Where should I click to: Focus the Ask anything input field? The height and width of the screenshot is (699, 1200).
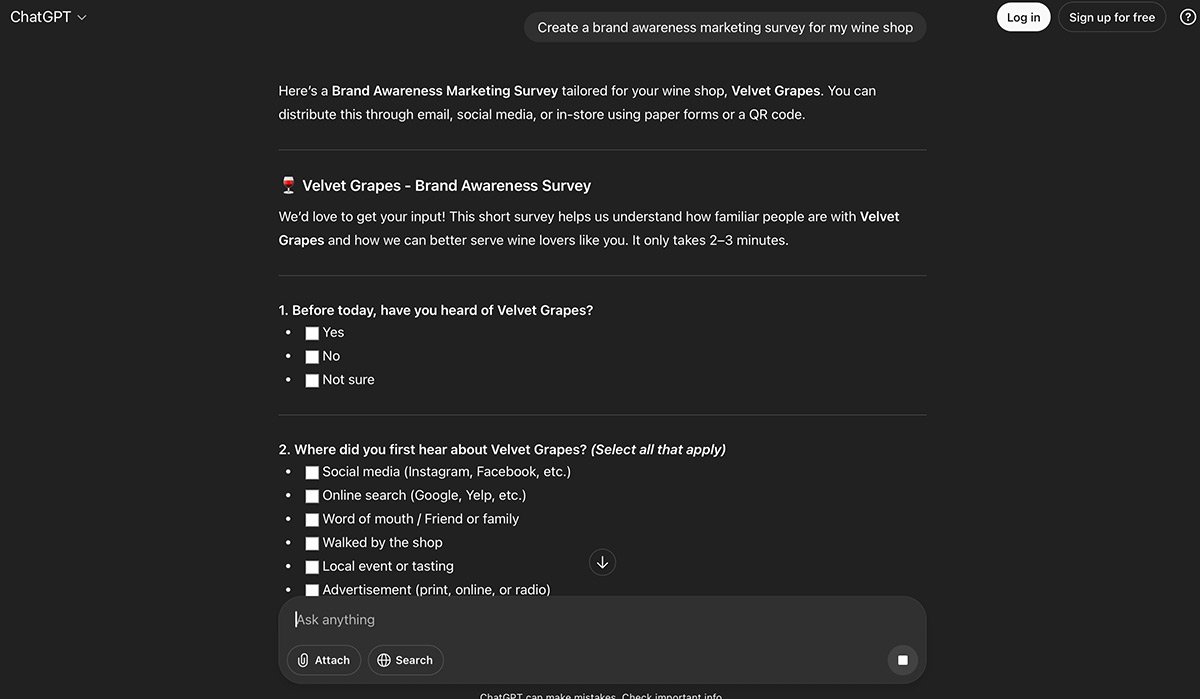602,620
